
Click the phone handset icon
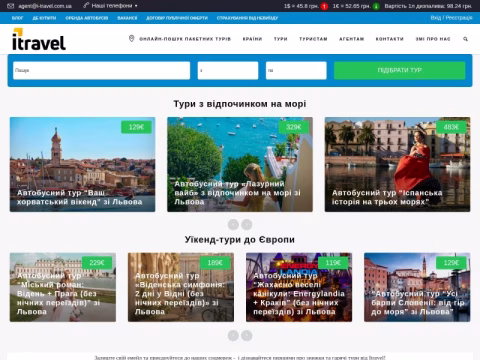(86, 5)
